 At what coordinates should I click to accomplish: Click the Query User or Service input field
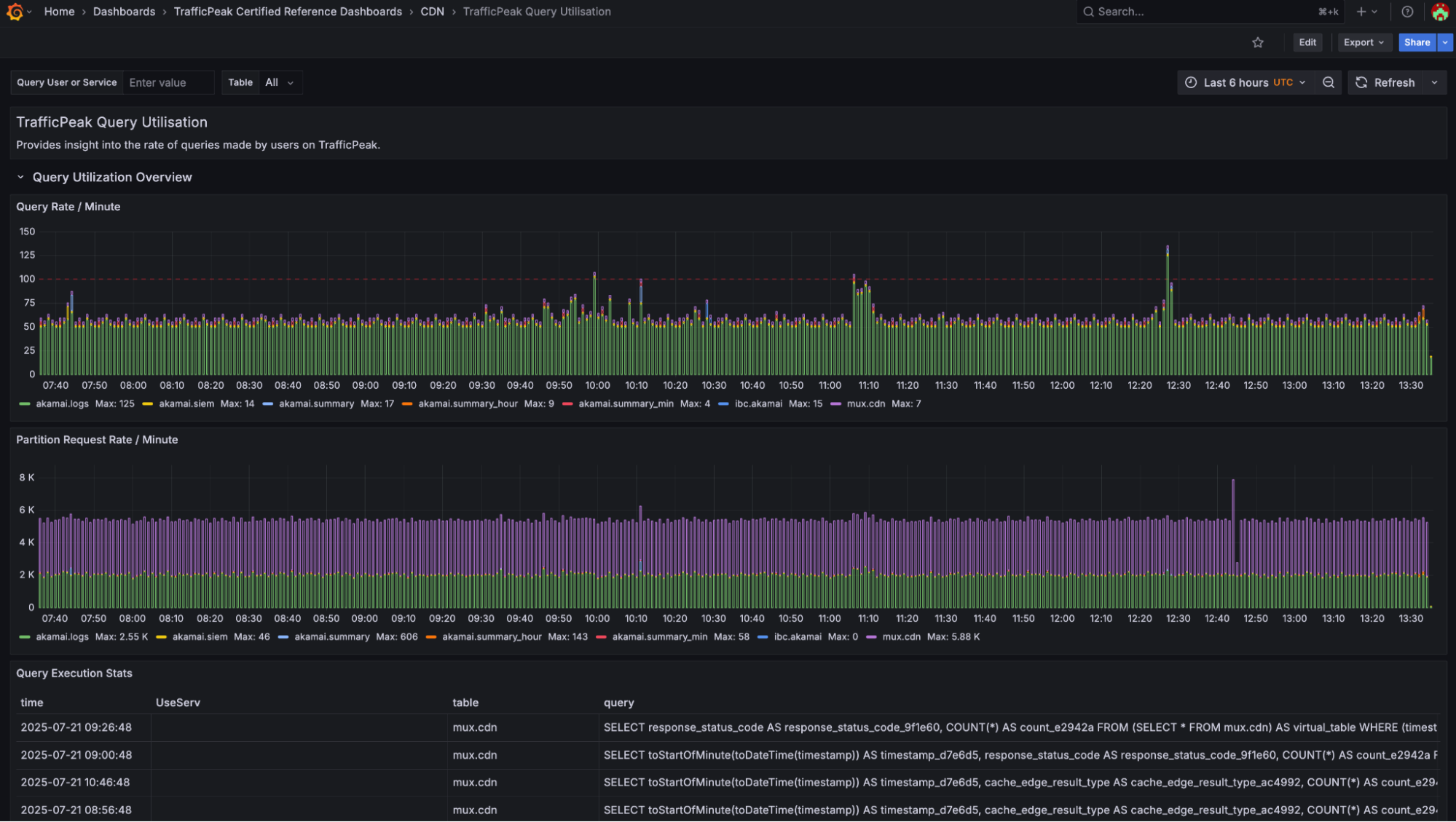(x=168, y=82)
